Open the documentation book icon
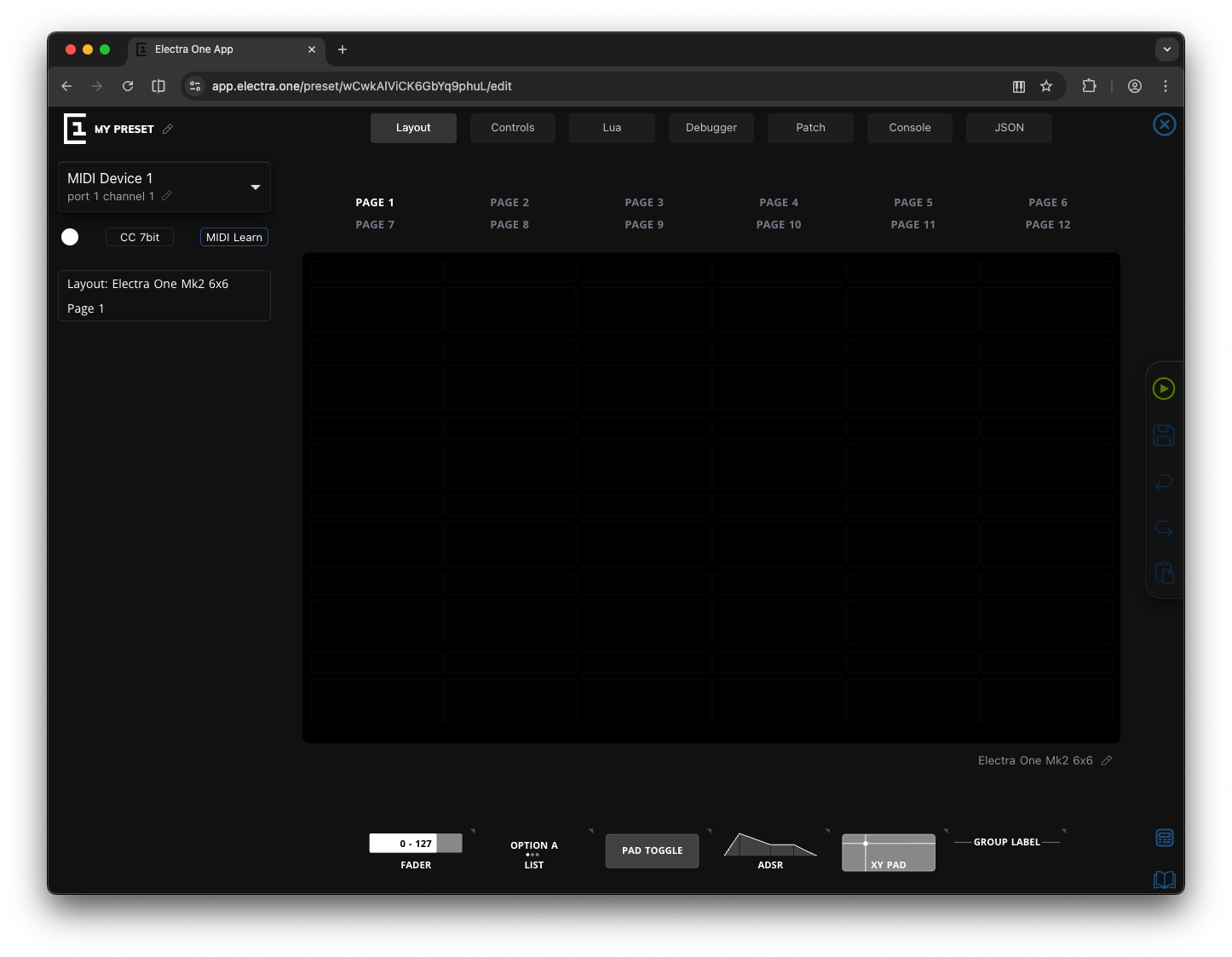Image resolution: width=1232 pixels, height=957 pixels. click(x=1164, y=879)
